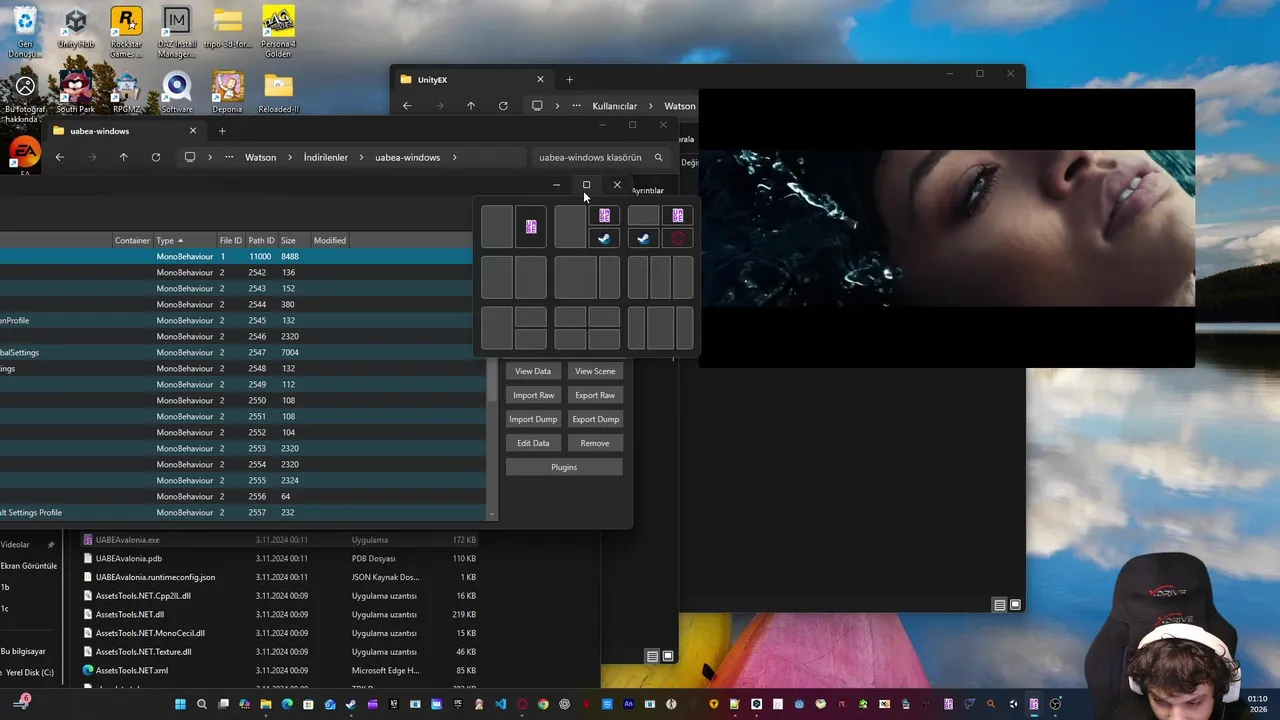Refresh the uabea-windows Explorer window
The image size is (1280, 720).
[156, 157]
